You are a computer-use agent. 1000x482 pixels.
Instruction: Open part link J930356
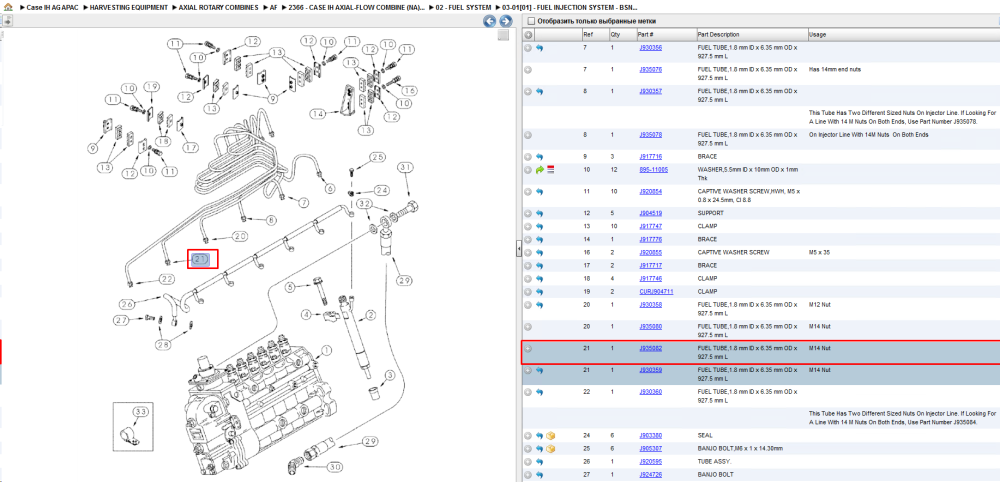651,48
